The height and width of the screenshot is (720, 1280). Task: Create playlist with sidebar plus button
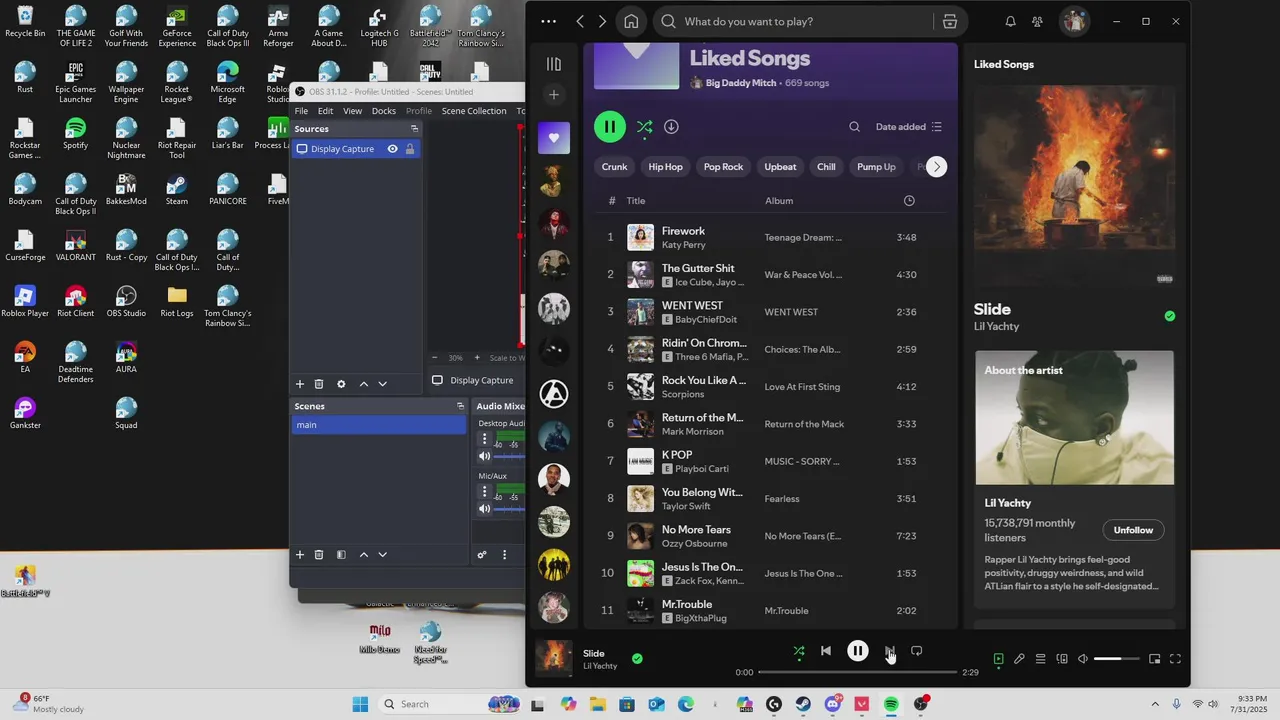point(554,95)
